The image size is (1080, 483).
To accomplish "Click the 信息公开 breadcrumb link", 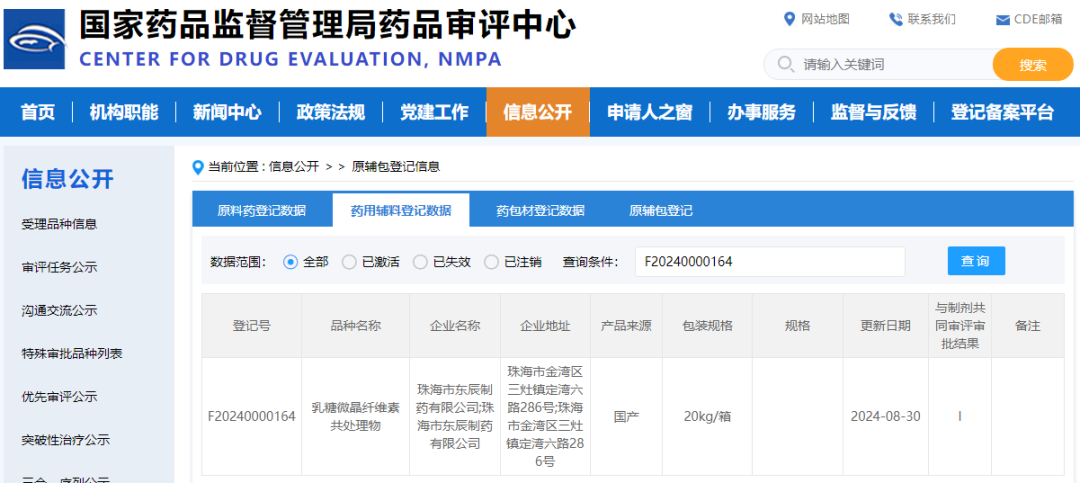I will (x=293, y=167).
